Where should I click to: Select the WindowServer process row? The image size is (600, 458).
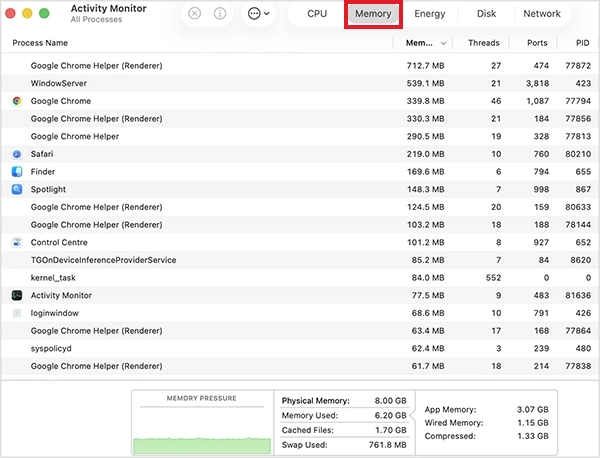[300, 83]
